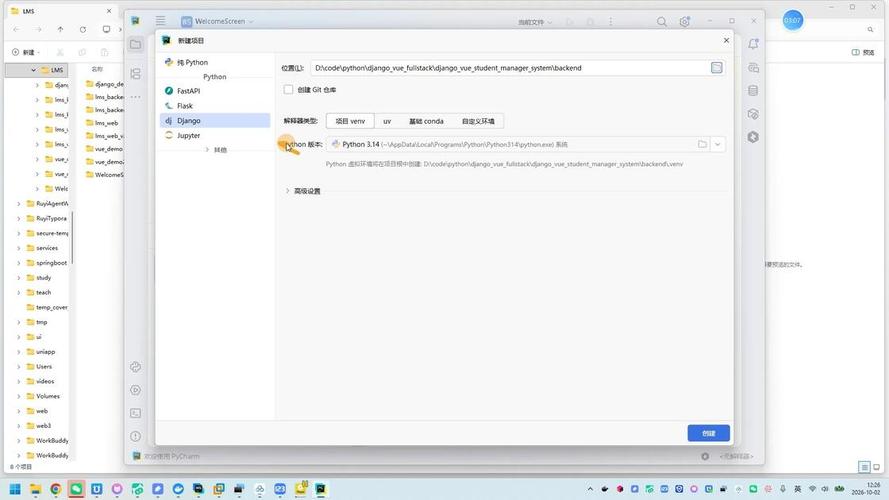The image size is (889, 500).
Task: Open the Python version dropdown arrow
Action: (717, 145)
